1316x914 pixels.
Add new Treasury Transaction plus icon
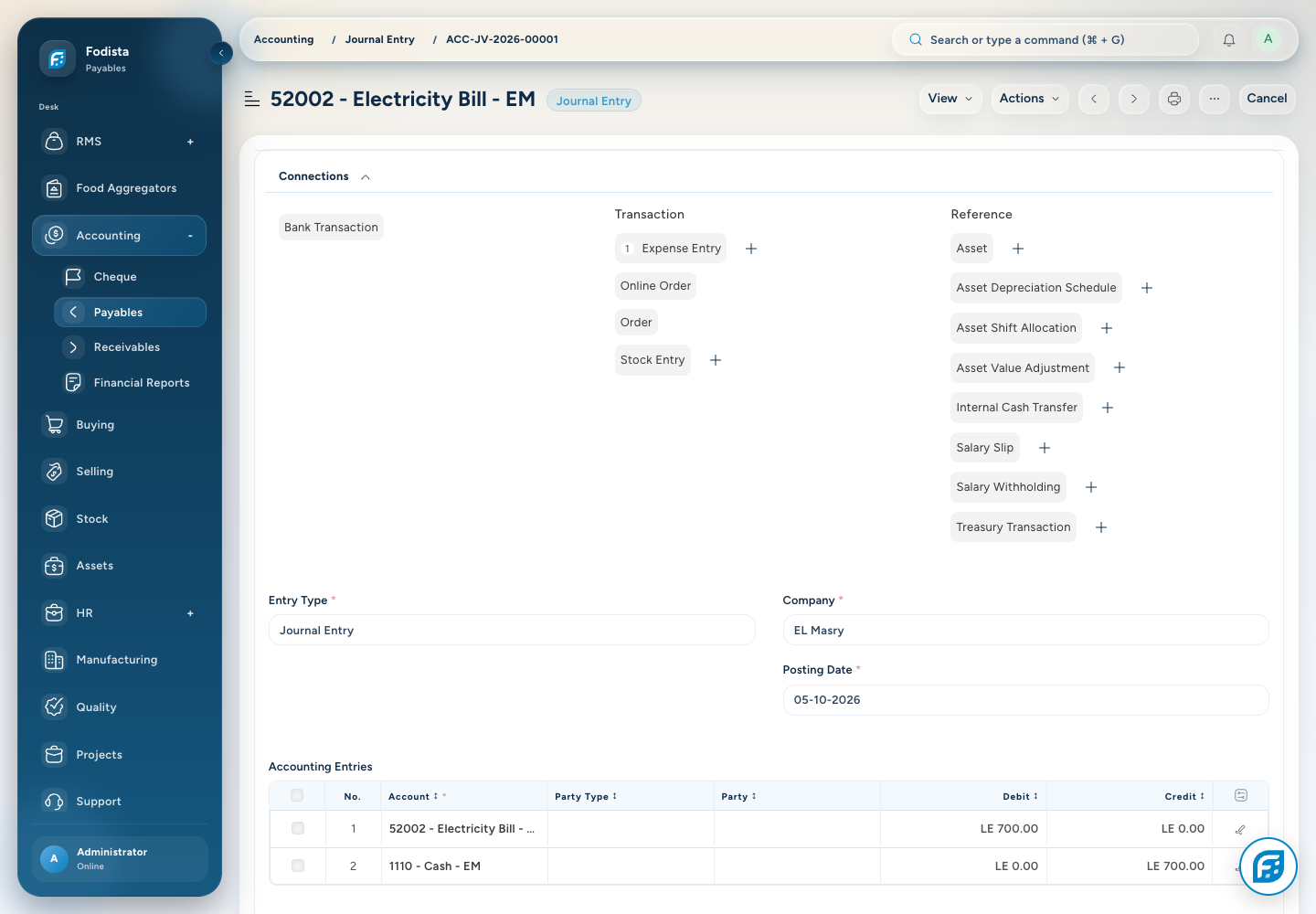pos(1101,527)
